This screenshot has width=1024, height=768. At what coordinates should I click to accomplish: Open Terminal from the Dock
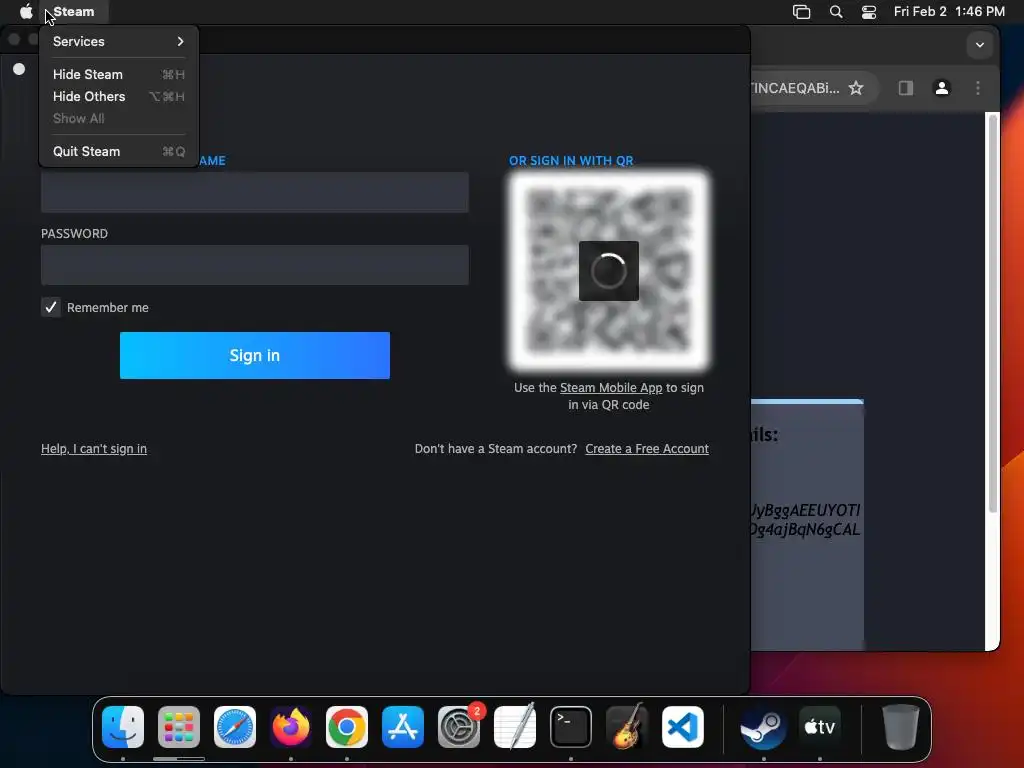(x=571, y=727)
